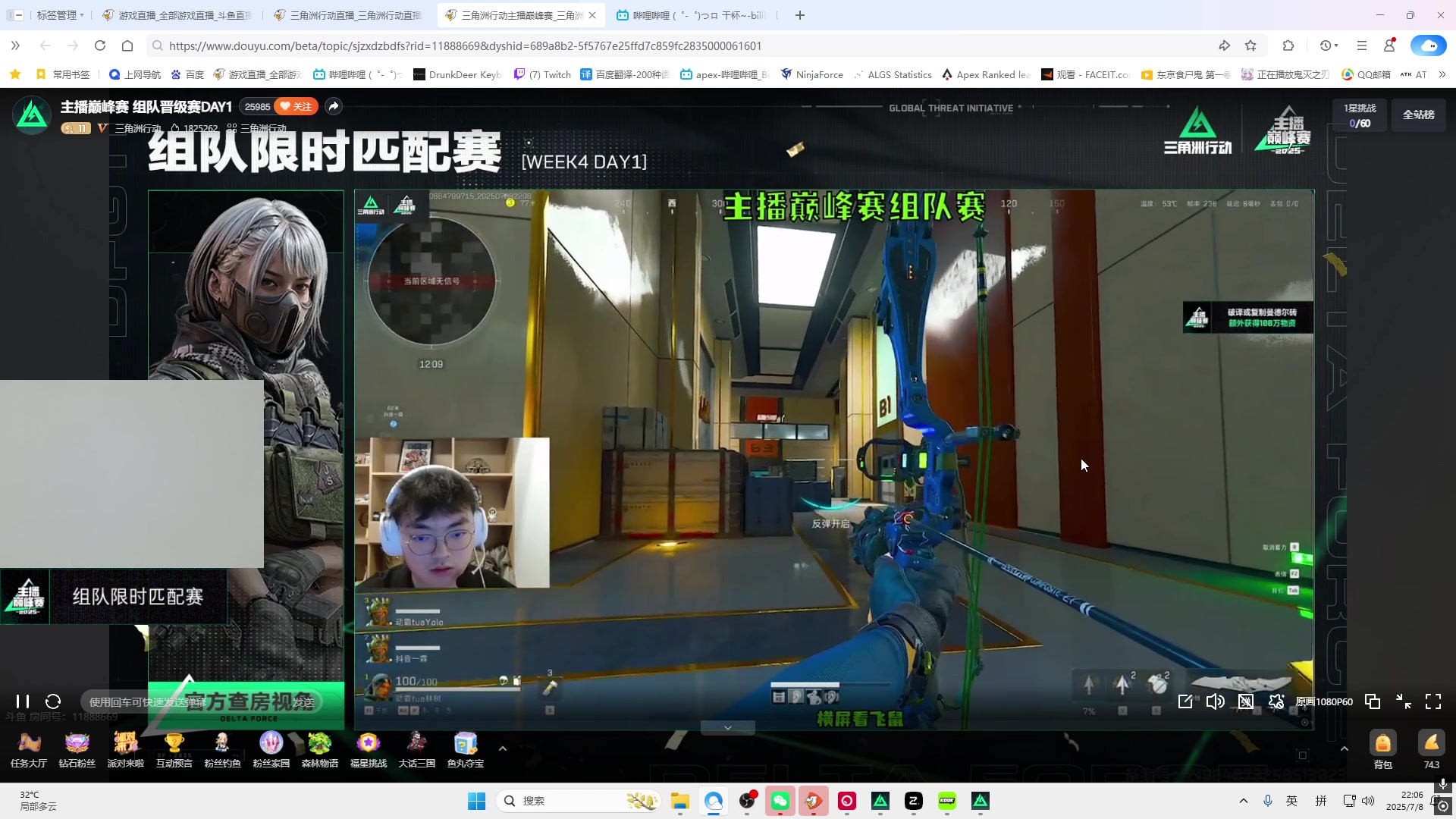
Task: Open the 常用书签 bookmarks folder
Action: pyautogui.click(x=63, y=74)
